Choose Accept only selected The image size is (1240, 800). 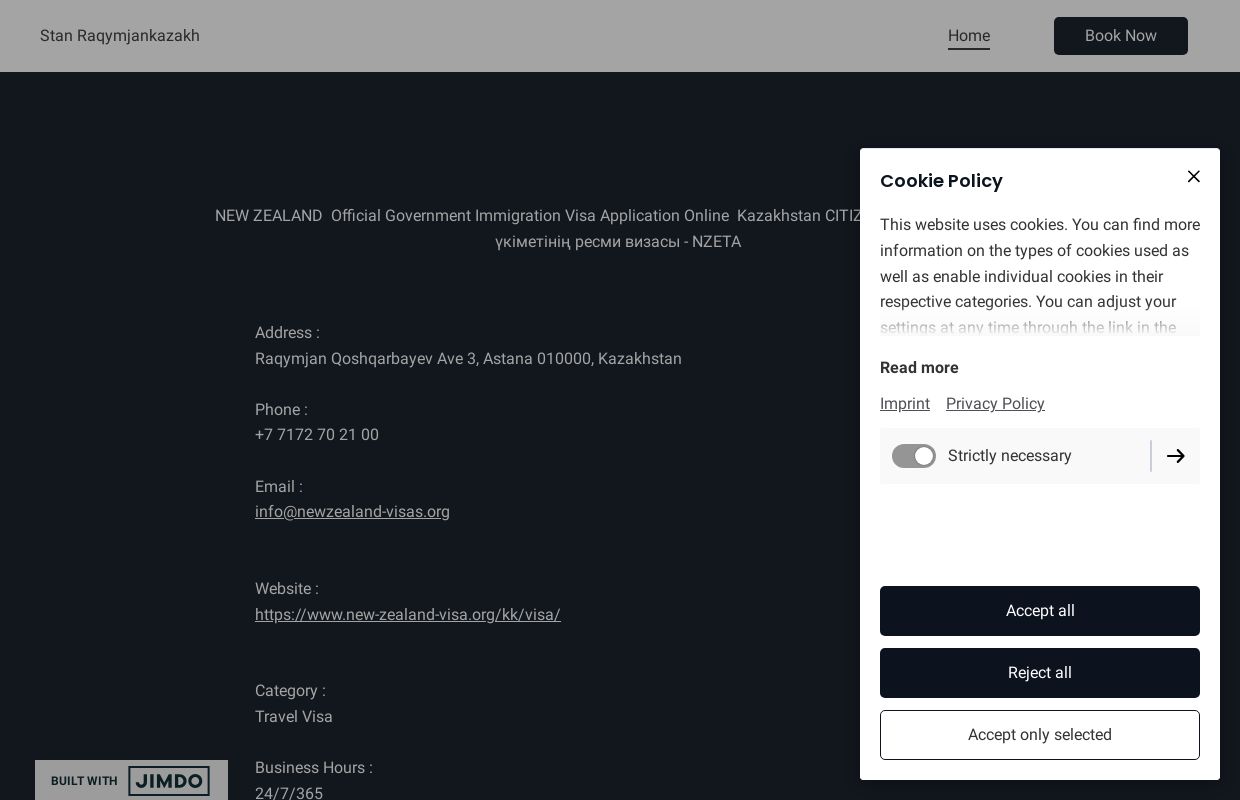(1040, 735)
